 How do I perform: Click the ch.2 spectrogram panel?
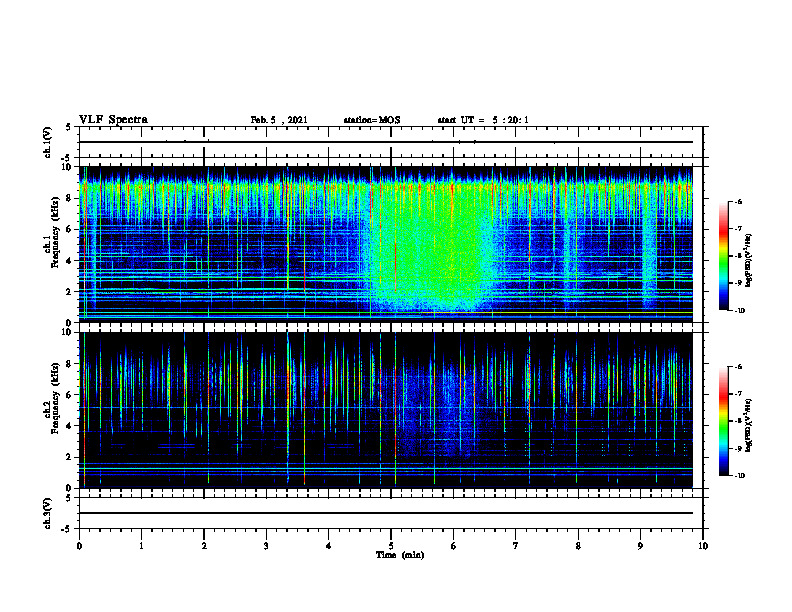(386, 410)
